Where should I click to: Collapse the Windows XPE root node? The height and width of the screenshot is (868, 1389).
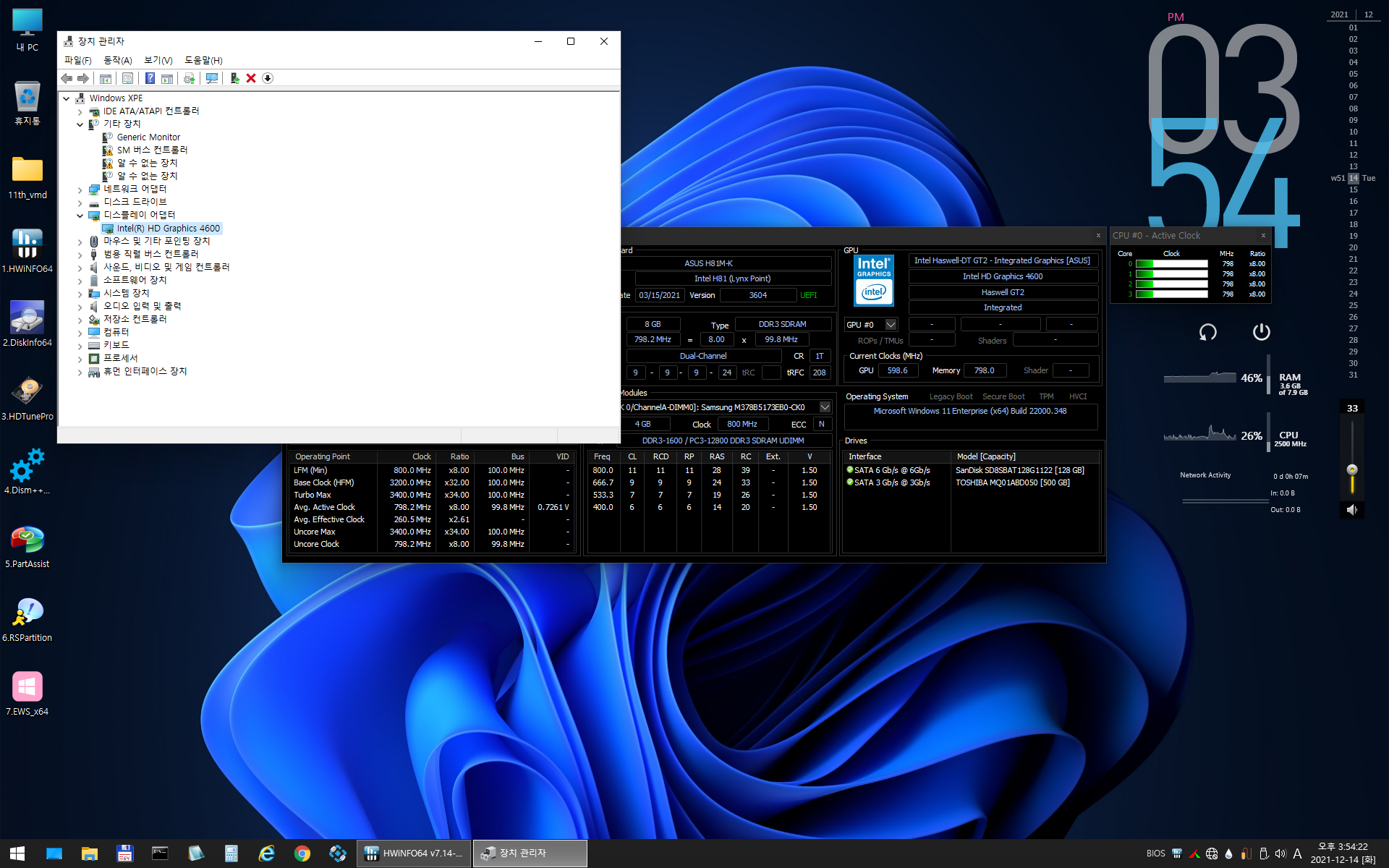[67, 98]
